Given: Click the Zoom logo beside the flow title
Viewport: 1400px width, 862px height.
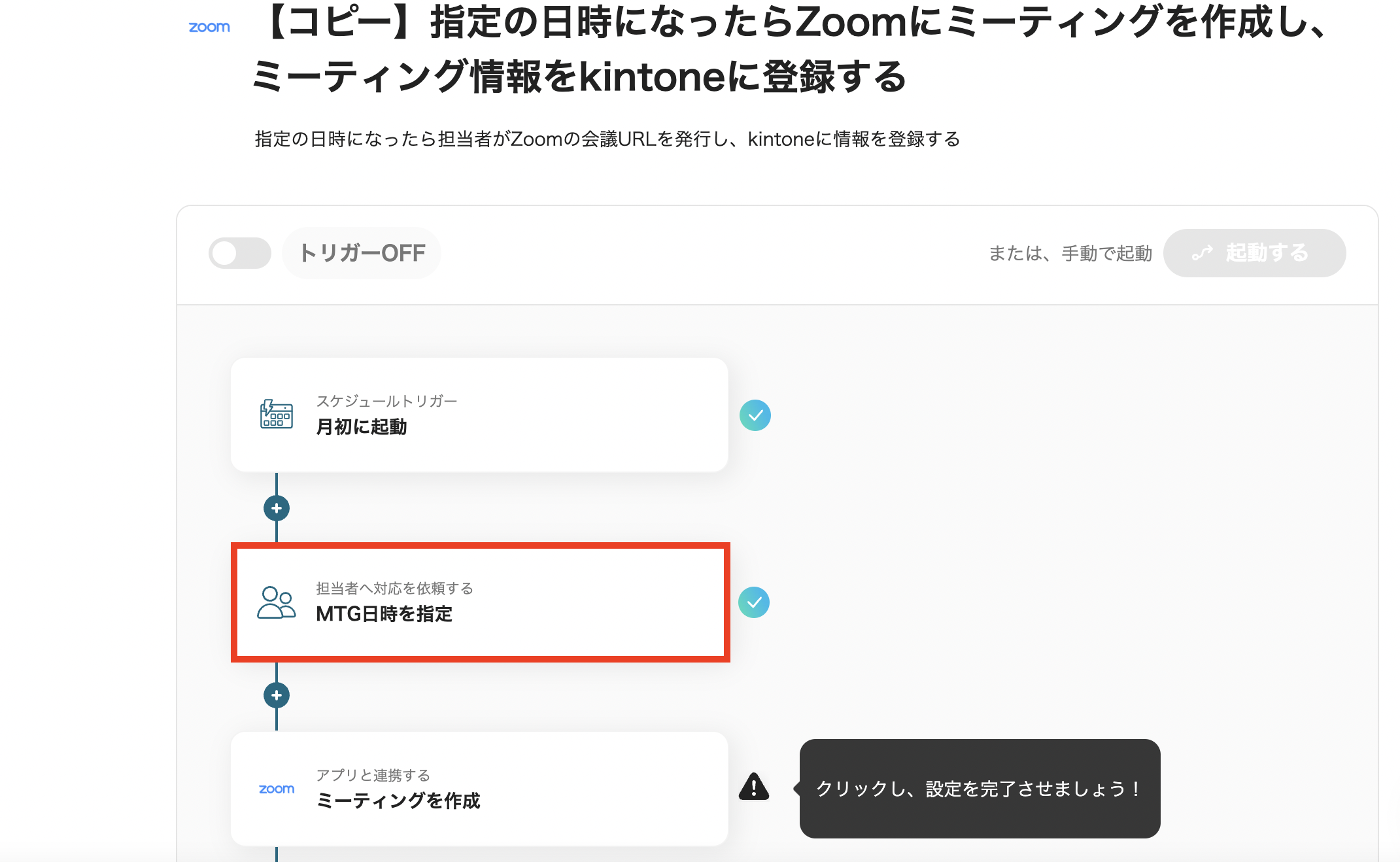Looking at the screenshot, I should pos(209,27).
